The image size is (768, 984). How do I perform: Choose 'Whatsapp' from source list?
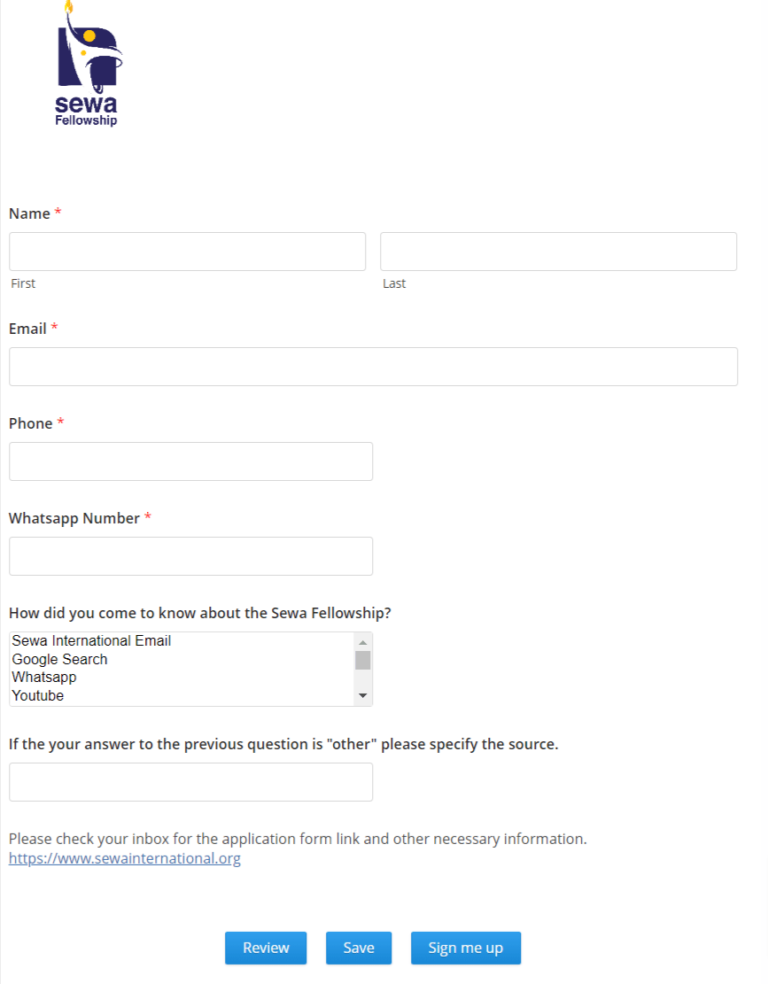coord(44,678)
